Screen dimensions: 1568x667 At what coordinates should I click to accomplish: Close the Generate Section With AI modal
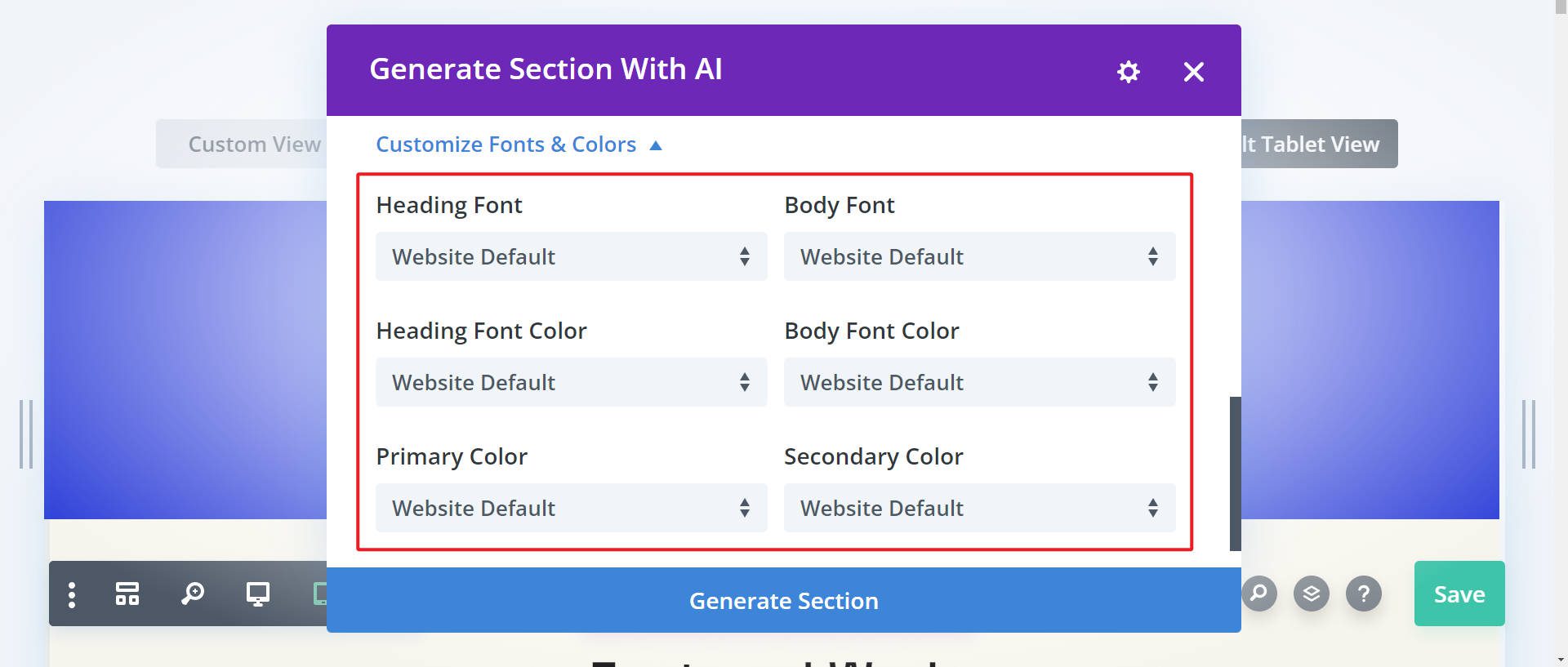pos(1194,72)
